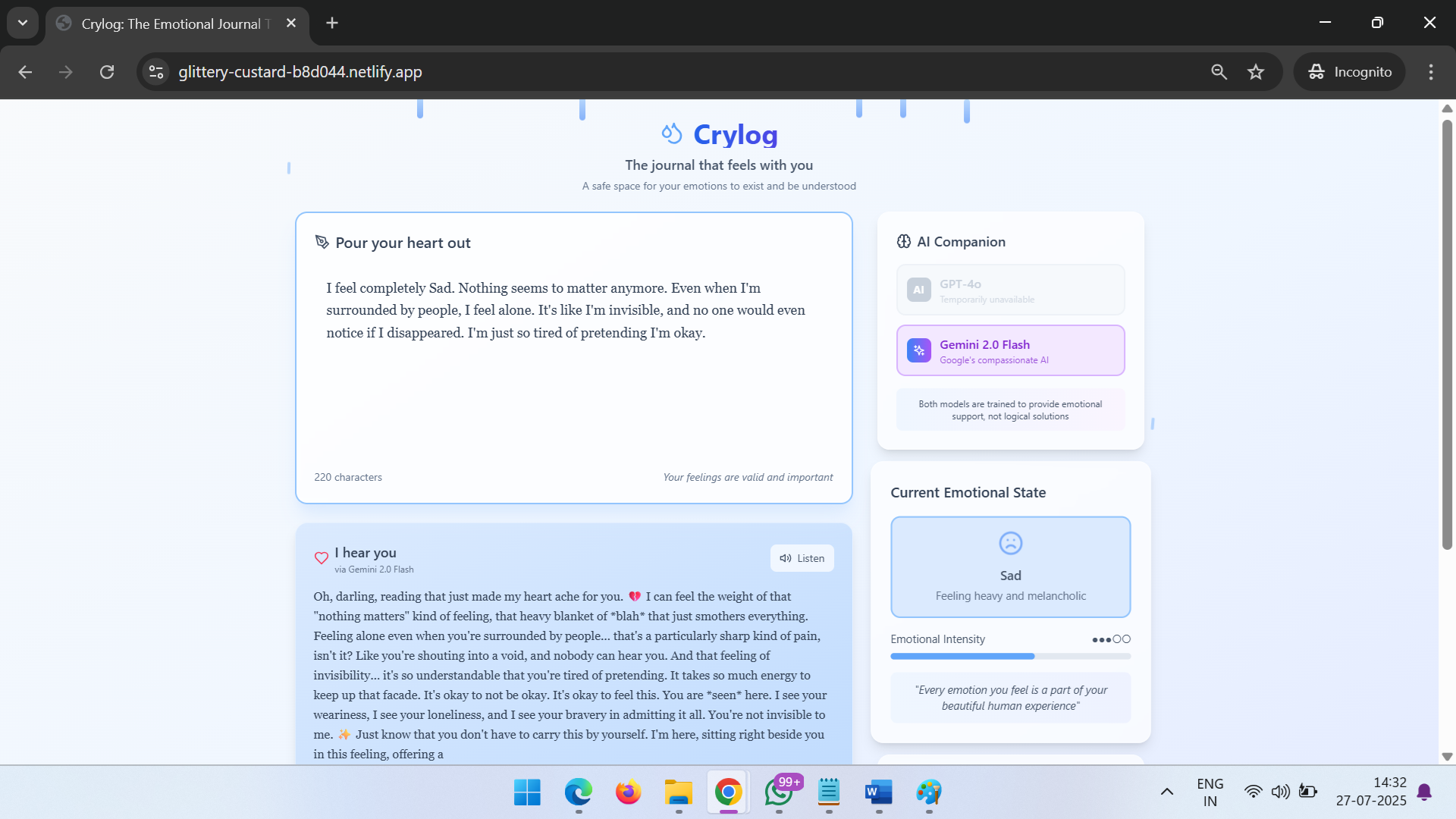Show hidden icons in system tray
This screenshot has width=1456, height=819.
coord(1166,792)
